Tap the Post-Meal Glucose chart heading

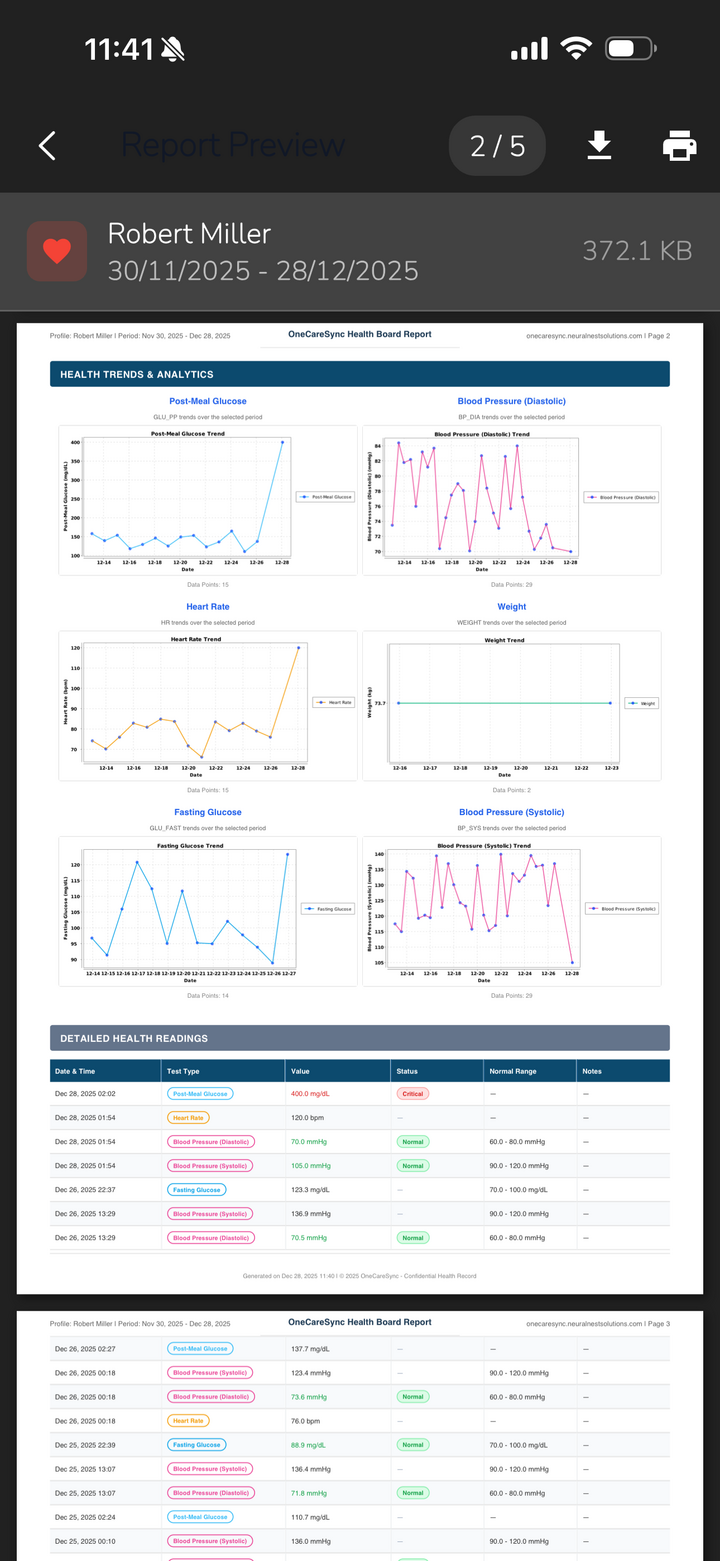pyautogui.click(x=208, y=401)
